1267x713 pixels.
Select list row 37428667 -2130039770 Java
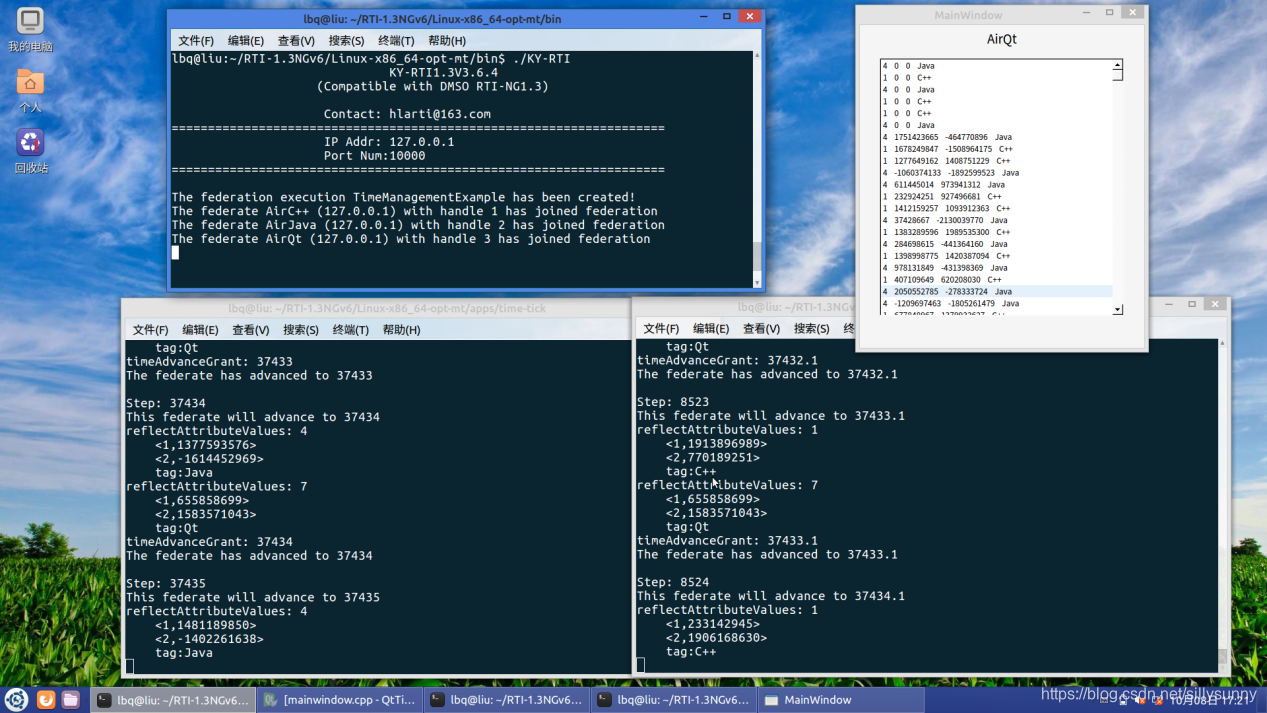pyautogui.click(x=996, y=220)
